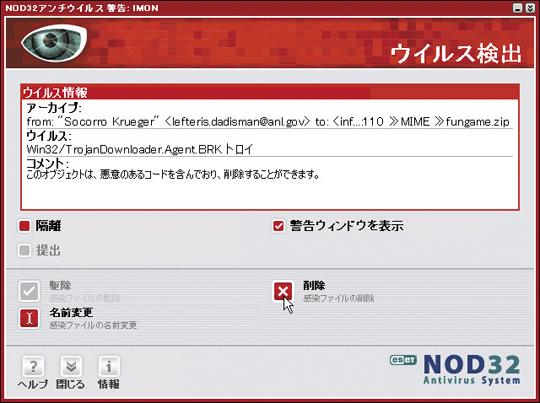The height and width of the screenshot is (403, 540).
Task: Collapse the window with the title bar chevron button
Action: coord(530,8)
